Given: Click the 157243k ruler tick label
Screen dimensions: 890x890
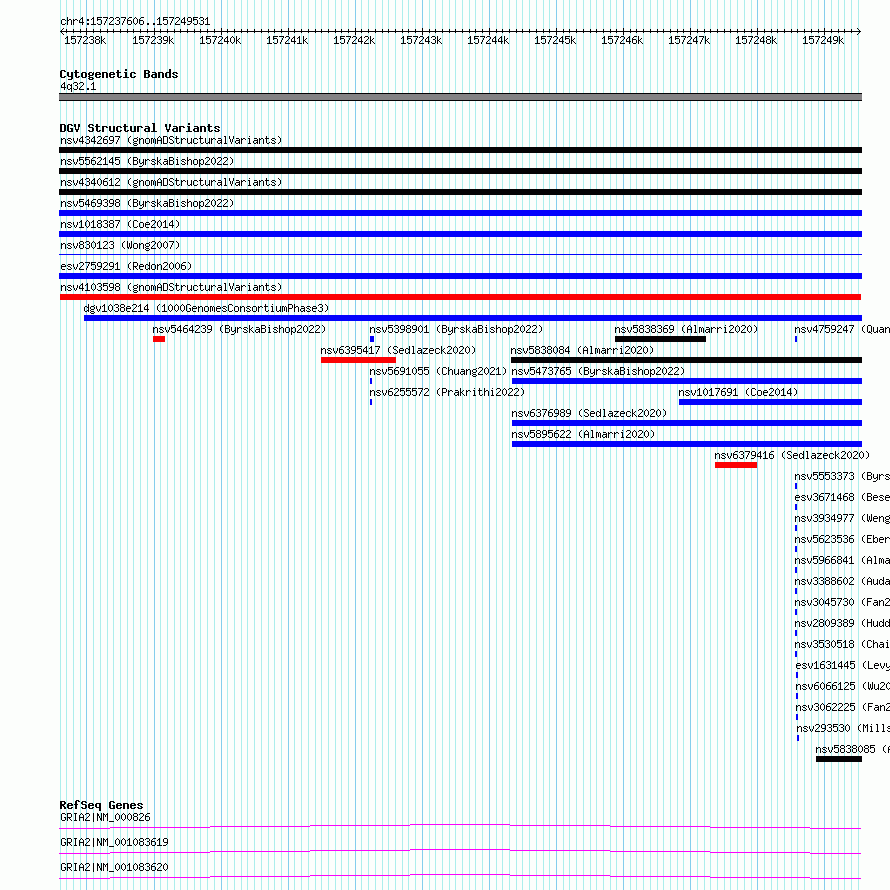Looking at the screenshot, I should [421, 40].
